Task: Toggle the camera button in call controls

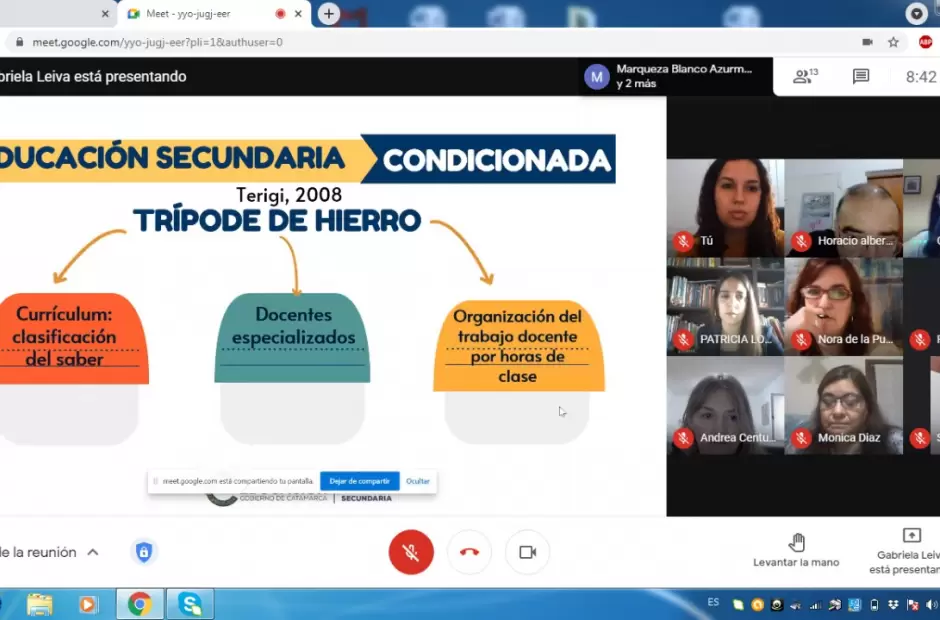Action: (x=527, y=552)
